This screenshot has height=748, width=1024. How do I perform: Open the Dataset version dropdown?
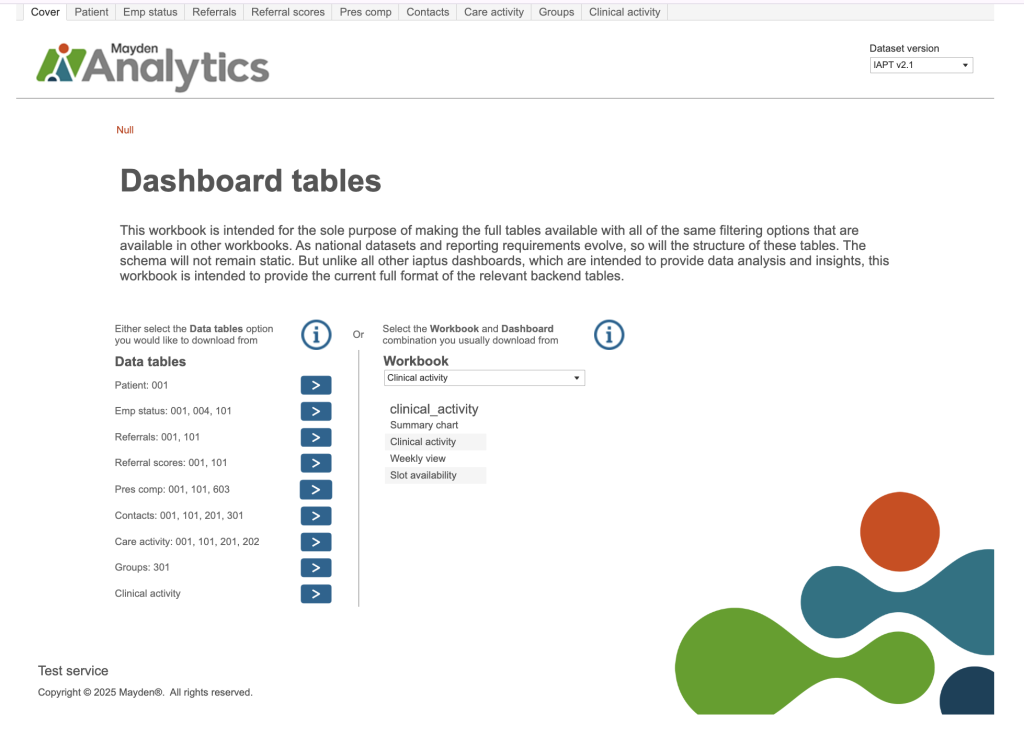[921, 65]
